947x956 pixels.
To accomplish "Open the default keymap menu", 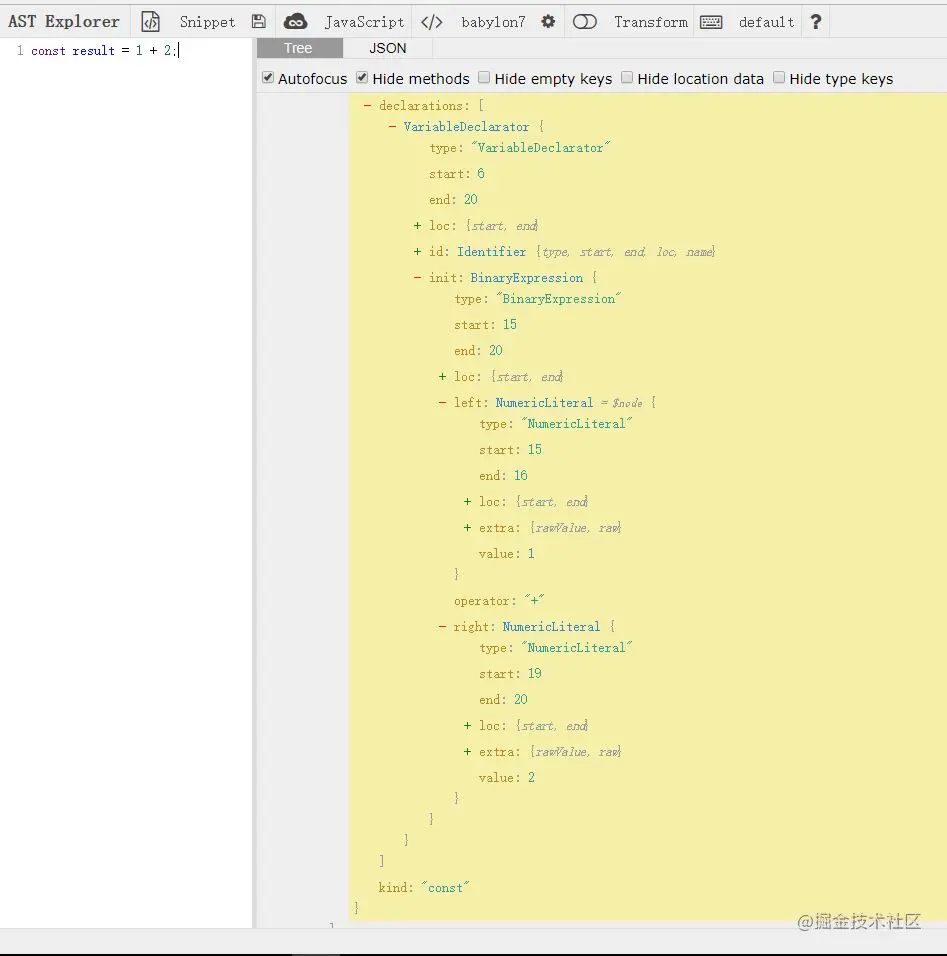I will 766,22.
